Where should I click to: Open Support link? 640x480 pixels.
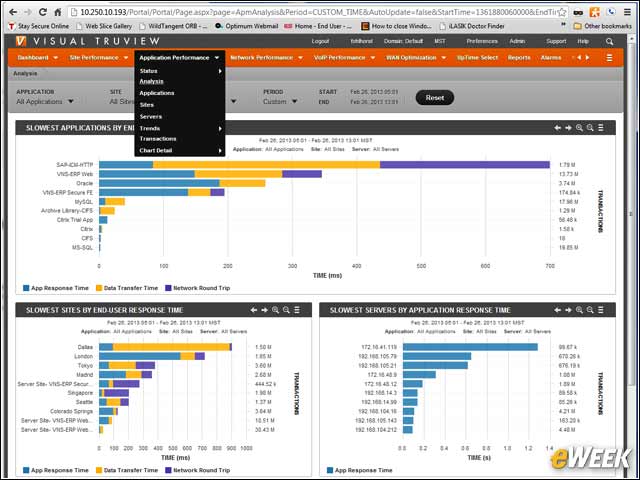click(x=556, y=41)
